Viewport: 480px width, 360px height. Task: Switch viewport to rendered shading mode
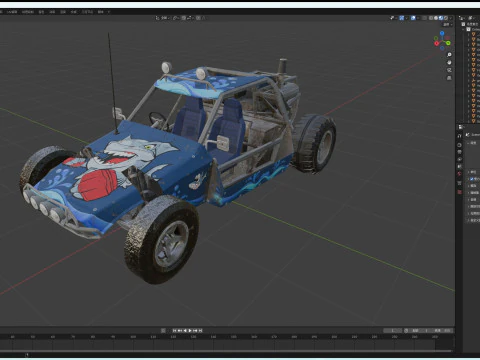click(446, 18)
